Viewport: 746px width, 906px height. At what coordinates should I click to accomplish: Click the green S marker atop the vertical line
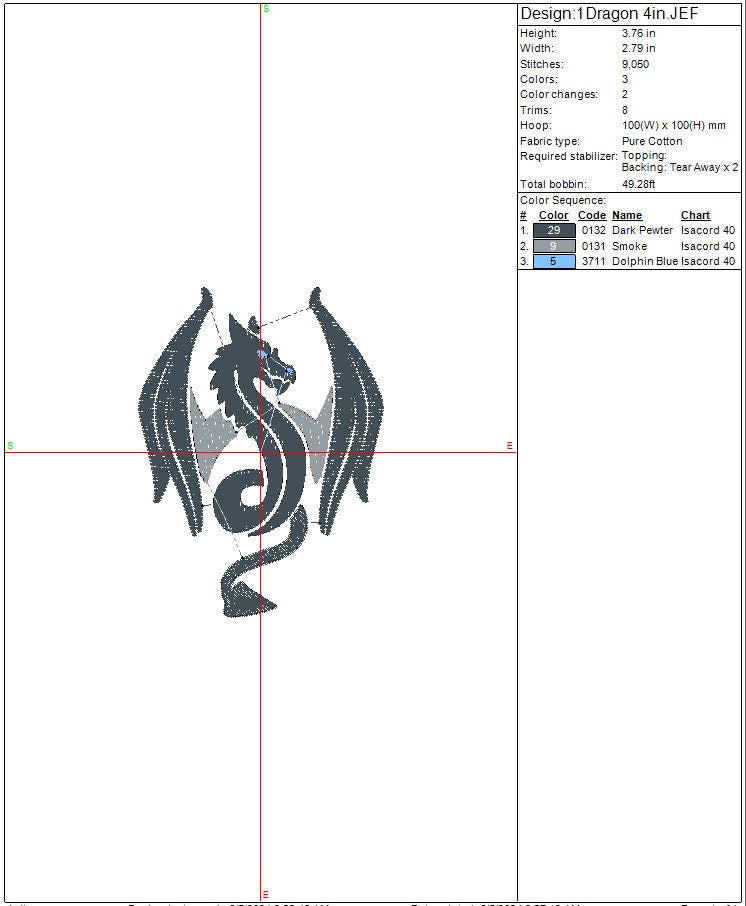(265, 9)
